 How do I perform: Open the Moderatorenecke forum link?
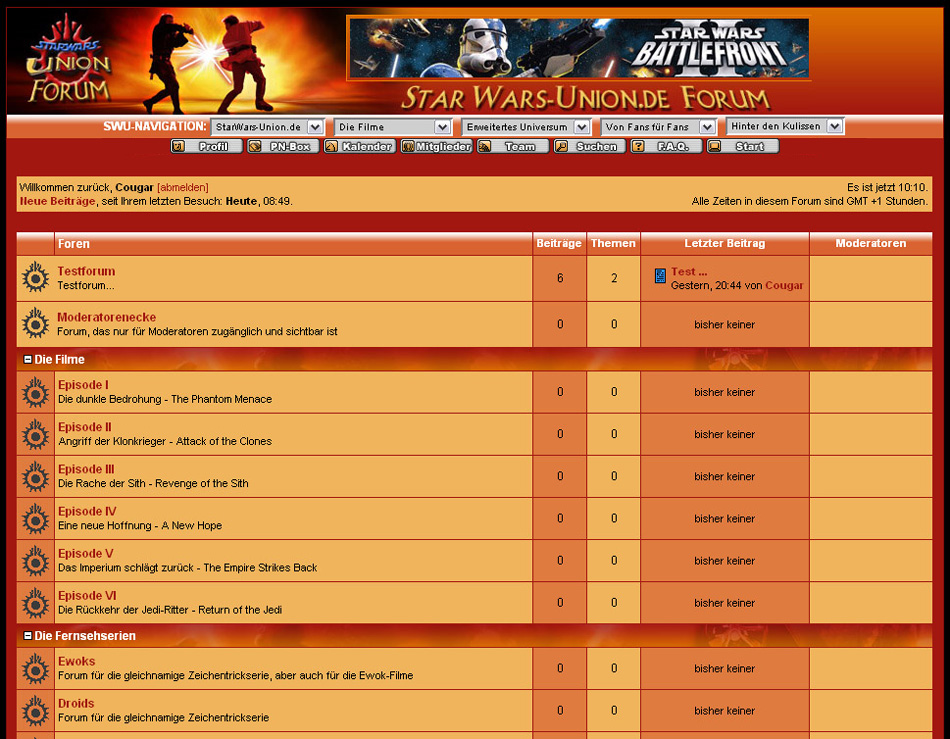tap(107, 317)
